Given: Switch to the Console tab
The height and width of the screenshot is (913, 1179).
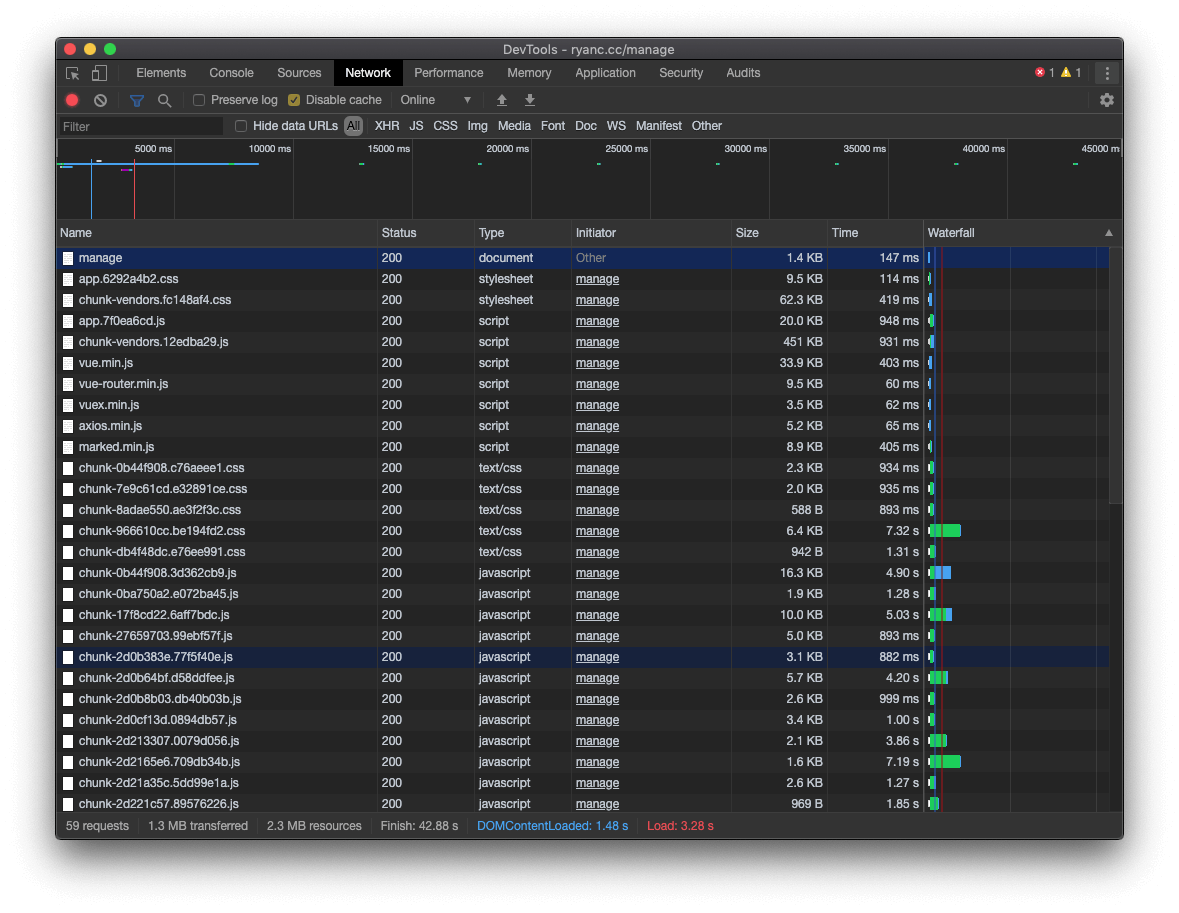Looking at the screenshot, I should tap(231, 73).
